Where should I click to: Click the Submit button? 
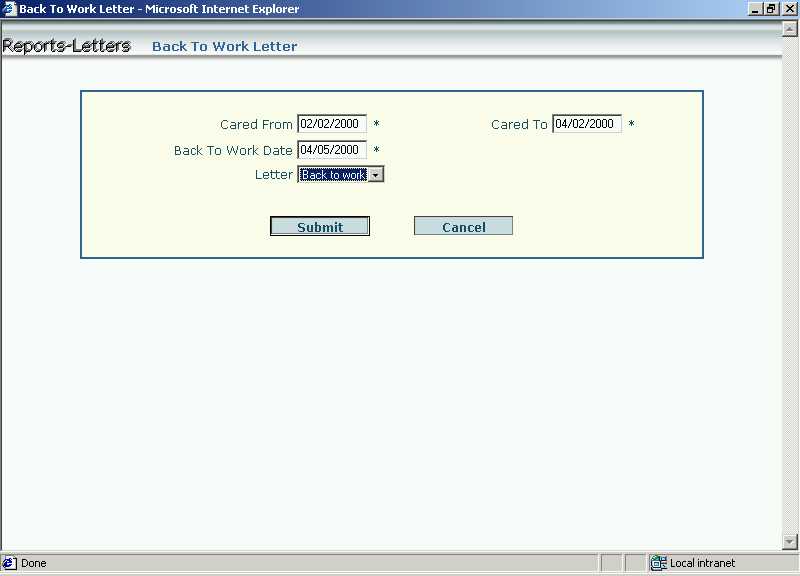click(x=320, y=226)
